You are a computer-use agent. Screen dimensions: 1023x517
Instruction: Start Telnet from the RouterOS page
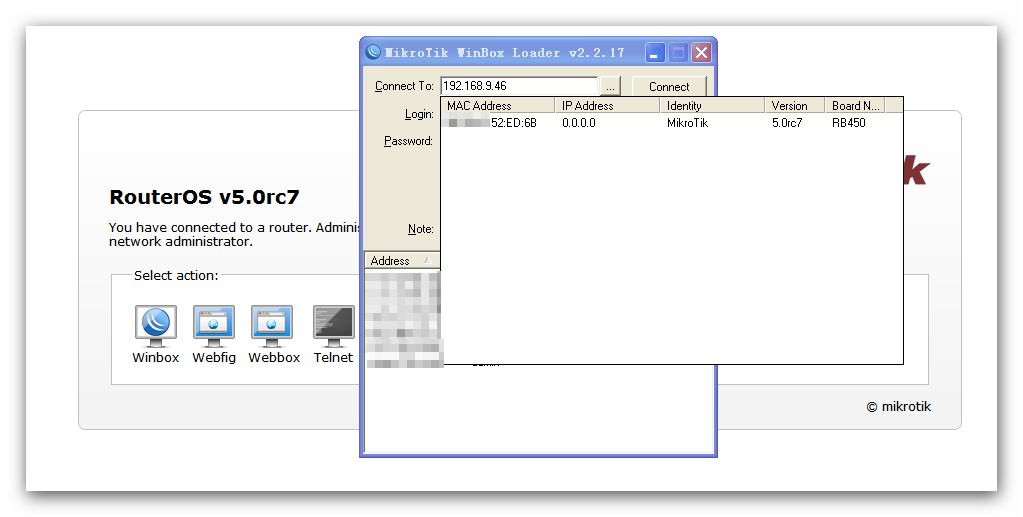333,334
